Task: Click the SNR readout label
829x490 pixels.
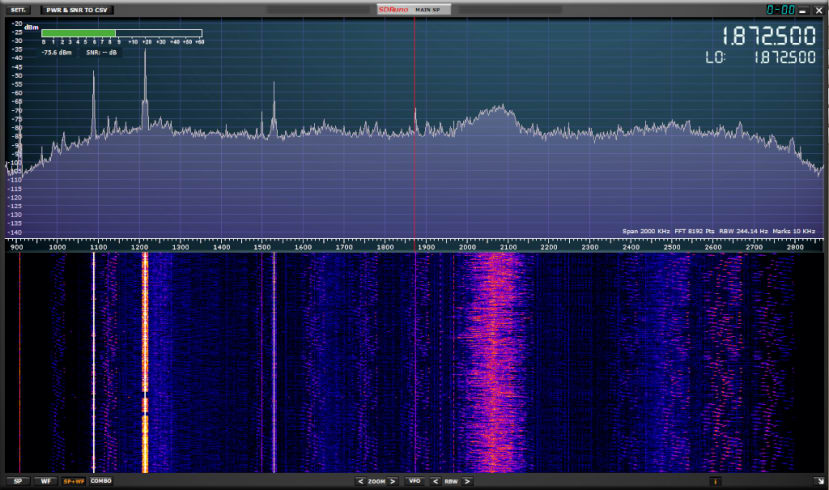Action: pos(102,53)
